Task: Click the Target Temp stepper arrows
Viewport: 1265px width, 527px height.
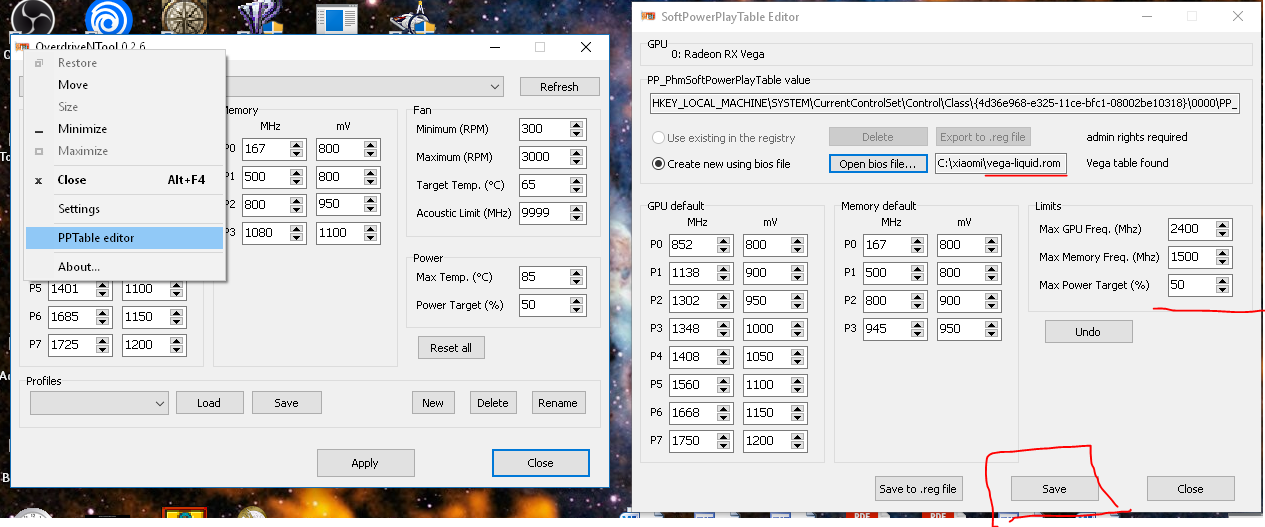Action: (x=576, y=185)
